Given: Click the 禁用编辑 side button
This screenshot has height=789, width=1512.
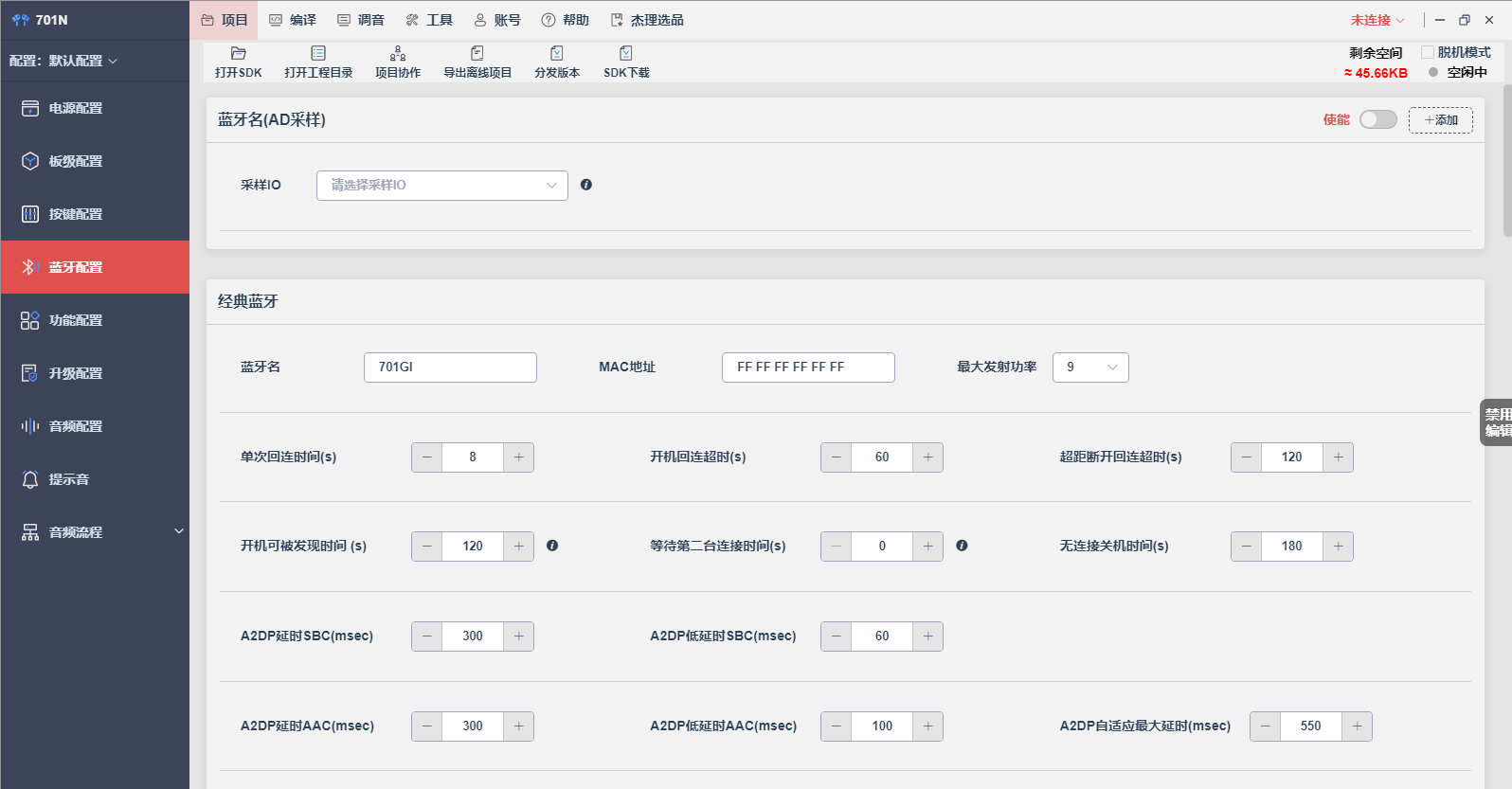Looking at the screenshot, I should [x=1497, y=422].
